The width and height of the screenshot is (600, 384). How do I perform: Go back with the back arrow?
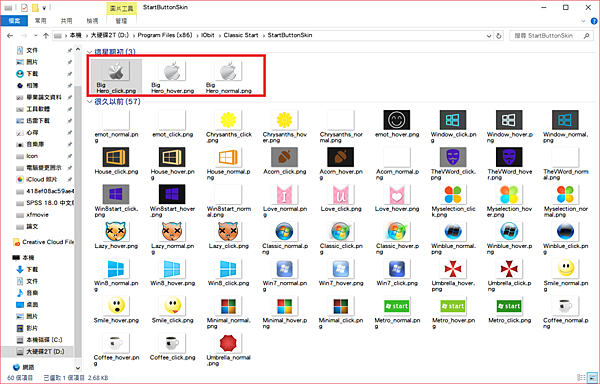point(10,36)
